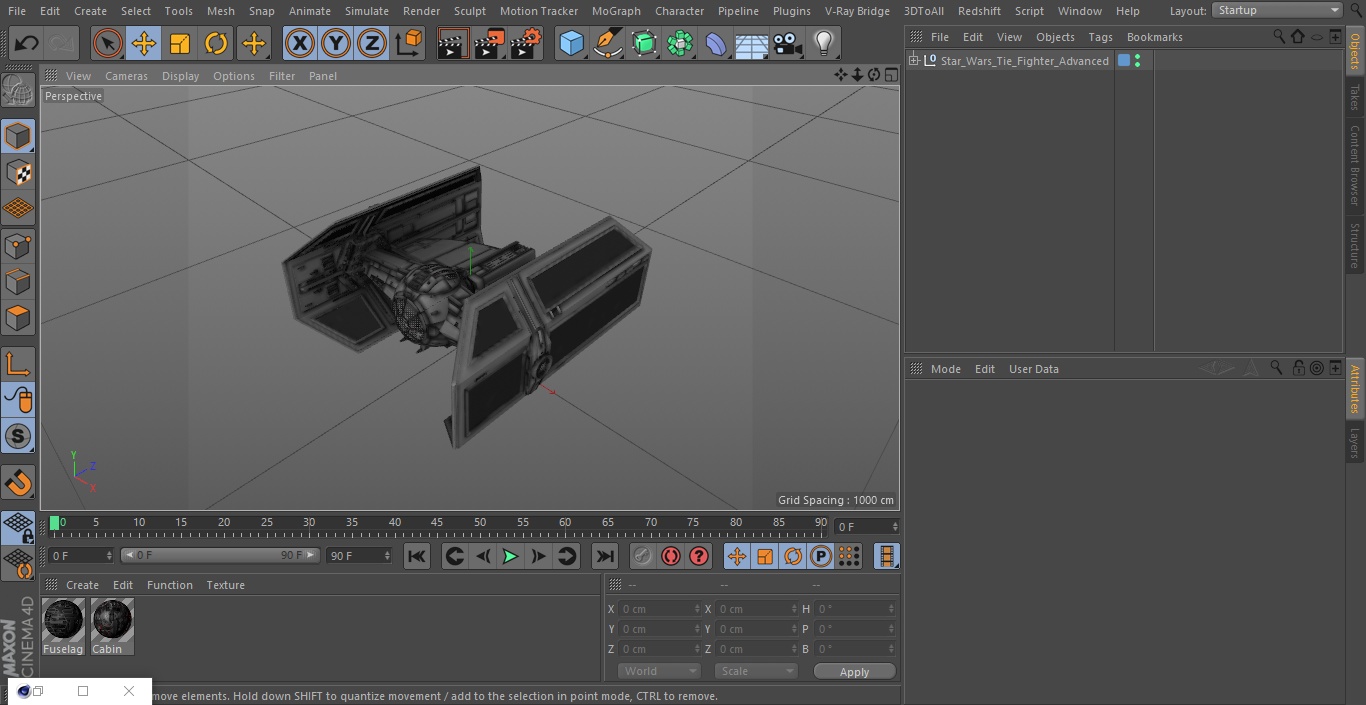
Task: Switch to the Structure side tab
Action: pos(1355,245)
